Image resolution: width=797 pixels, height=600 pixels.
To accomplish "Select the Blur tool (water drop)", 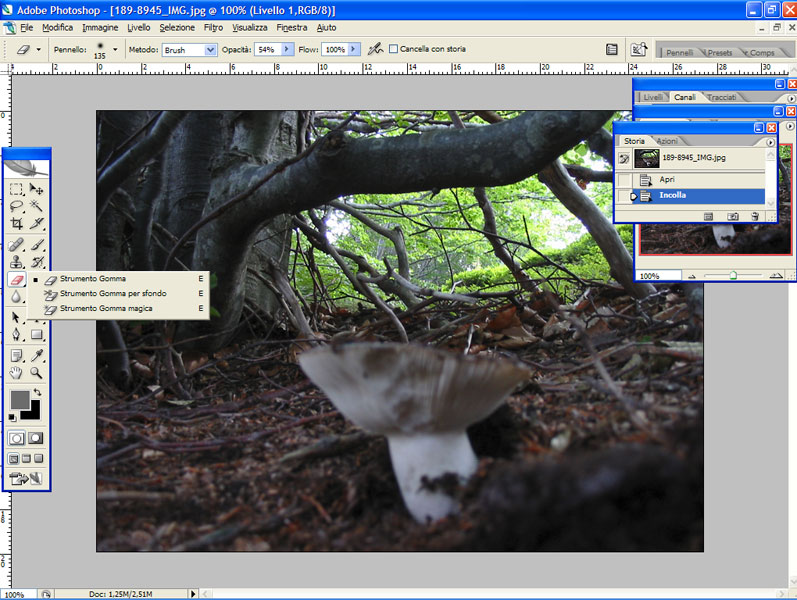I will coord(16,296).
